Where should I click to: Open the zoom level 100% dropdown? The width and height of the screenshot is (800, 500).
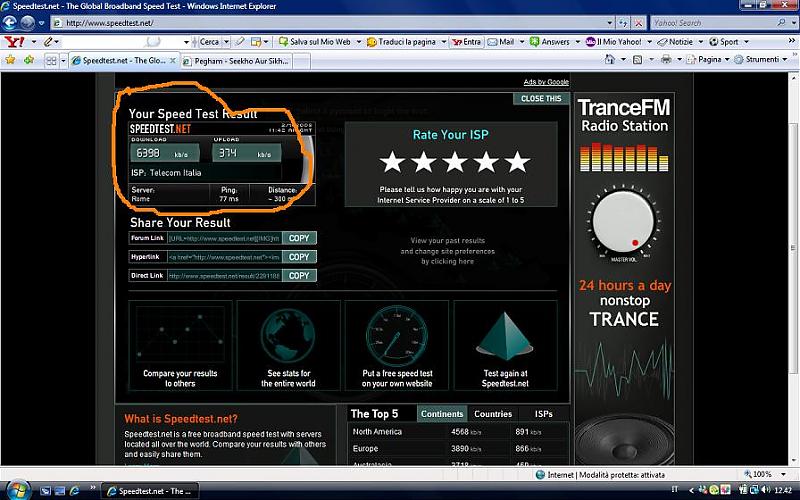click(784, 474)
